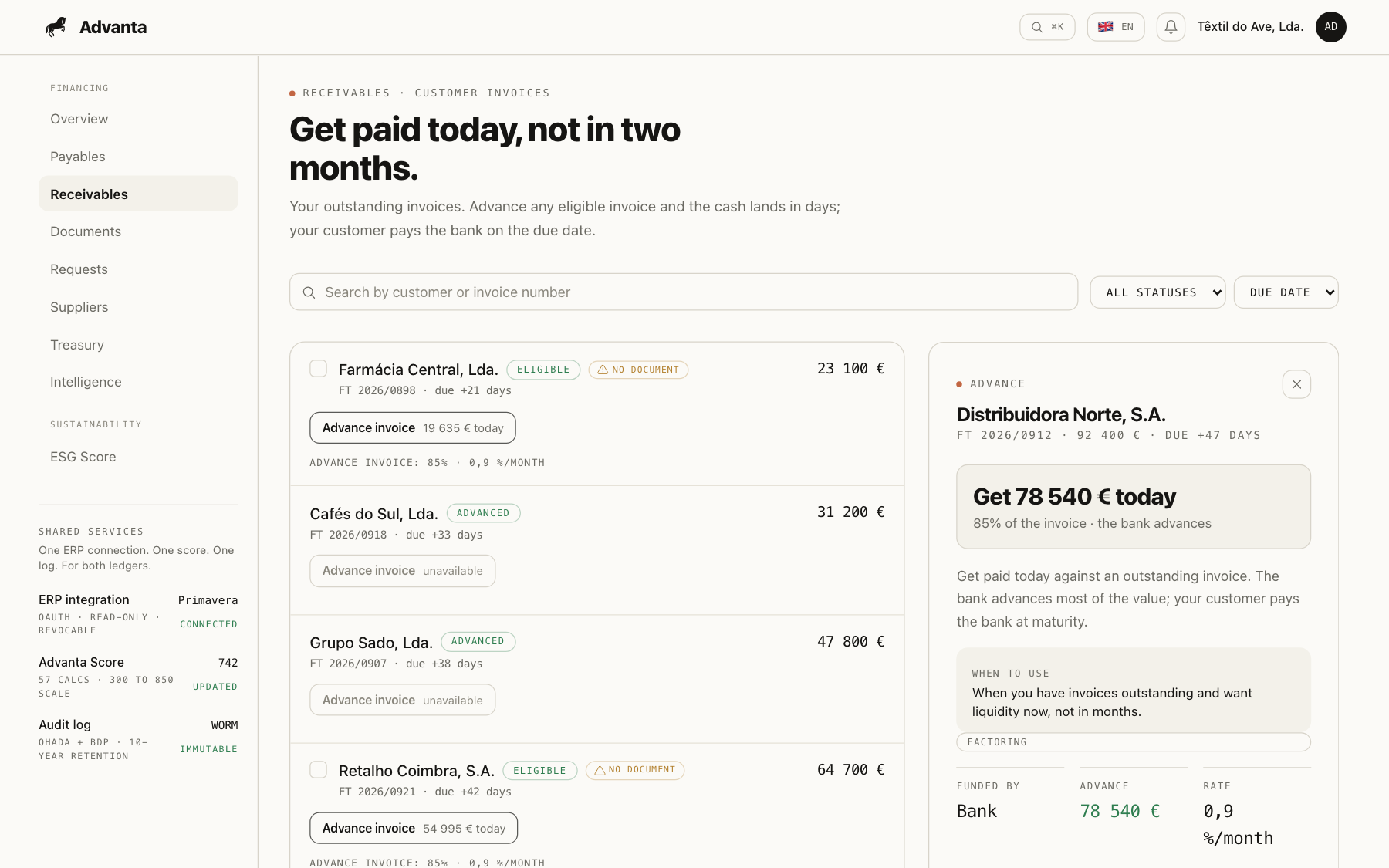Click the 64 700 € invoice amount

[x=850, y=770]
